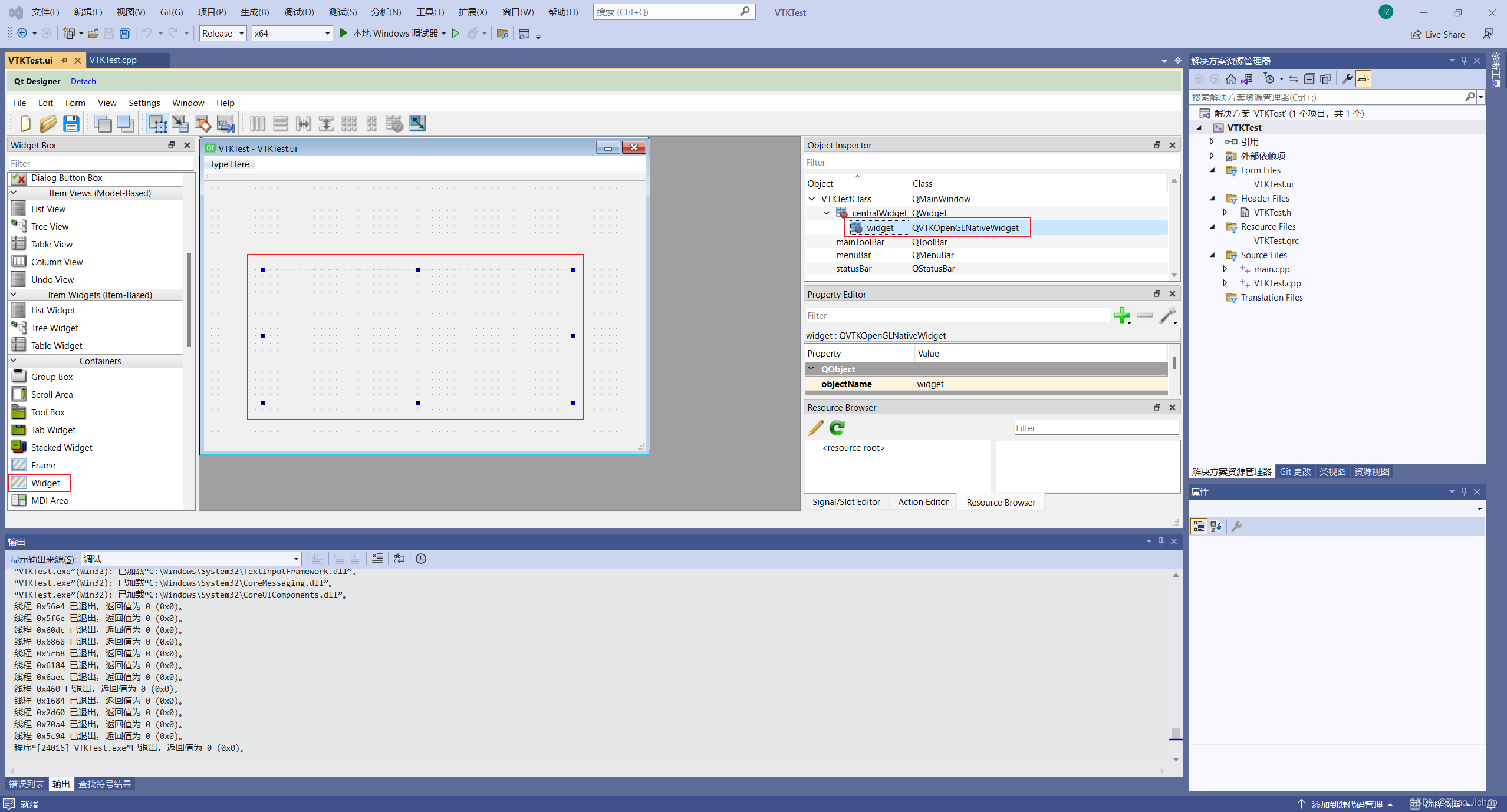Click the Action Editor tab
This screenshot has height=812, width=1507.
tap(922, 502)
